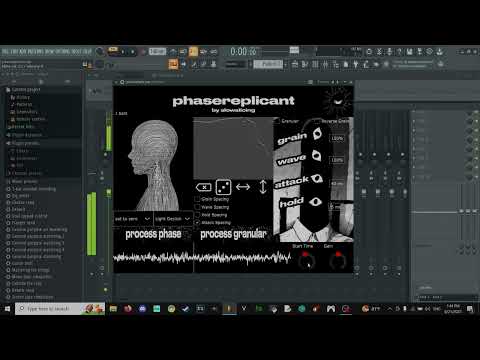Viewport: 480px width, 360px height.
Task: Click the pattern selector field
Action: pos(268,64)
